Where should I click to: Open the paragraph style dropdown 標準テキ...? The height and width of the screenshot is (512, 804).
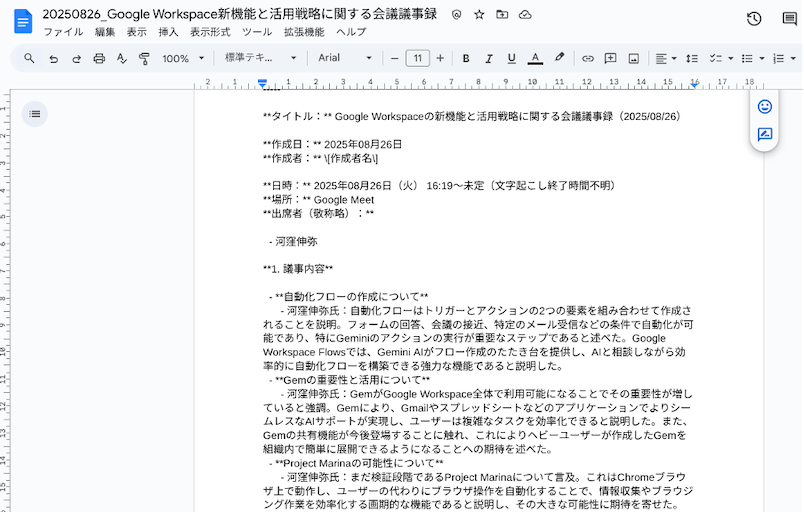[260, 58]
